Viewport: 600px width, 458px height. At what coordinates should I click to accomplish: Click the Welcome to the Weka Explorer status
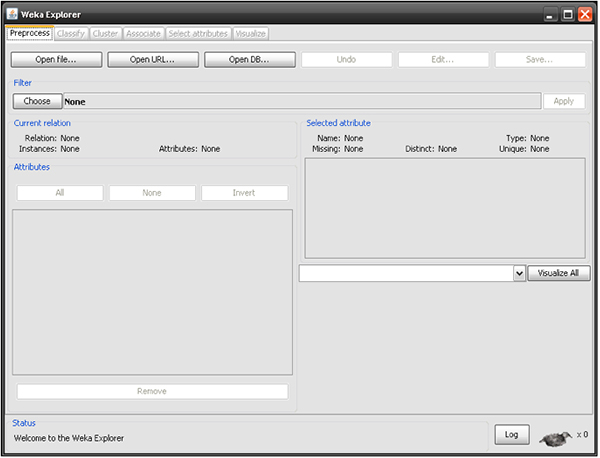(69, 438)
